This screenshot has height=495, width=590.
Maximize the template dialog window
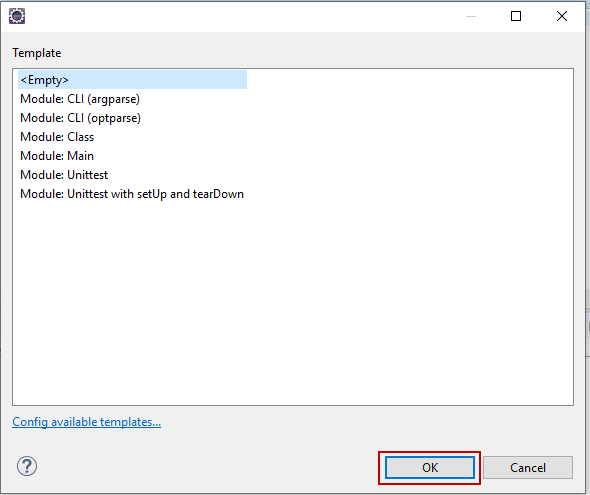tap(516, 16)
